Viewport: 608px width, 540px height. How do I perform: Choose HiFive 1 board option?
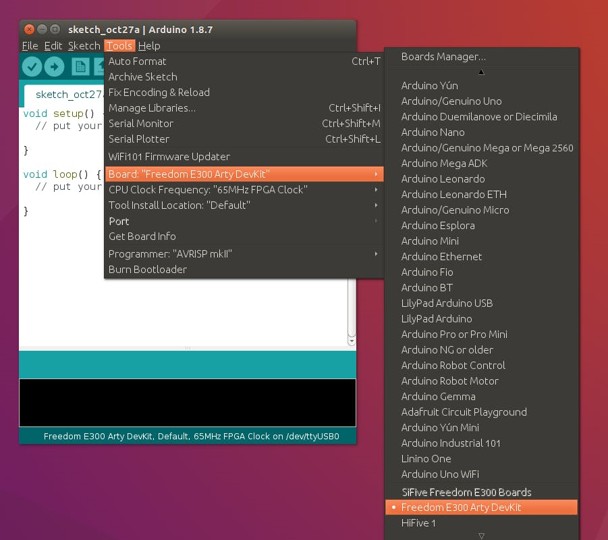pos(418,523)
